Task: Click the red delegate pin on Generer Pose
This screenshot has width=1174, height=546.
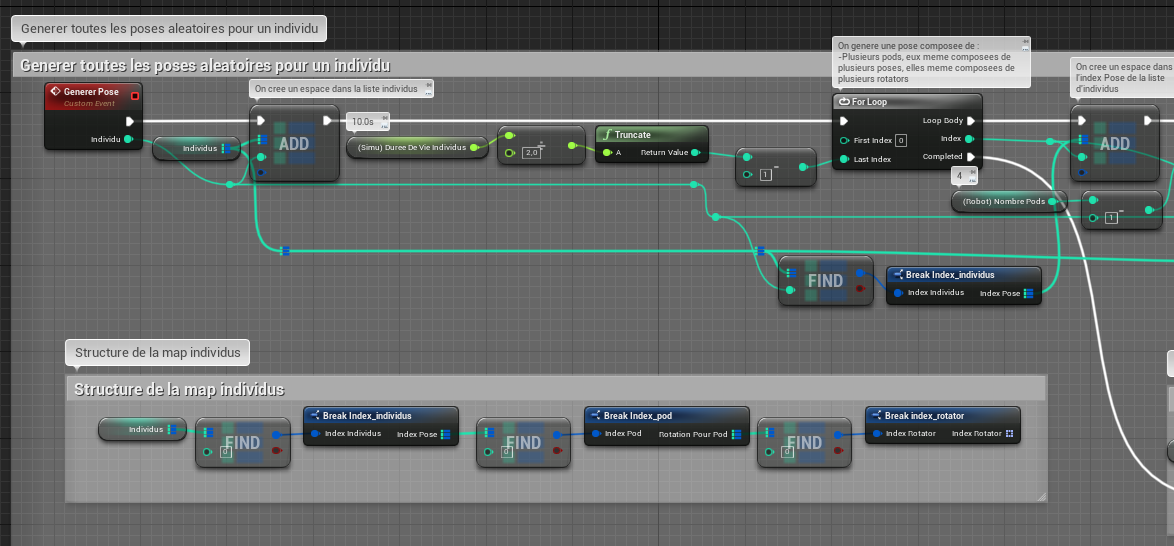Action: coord(135,96)
